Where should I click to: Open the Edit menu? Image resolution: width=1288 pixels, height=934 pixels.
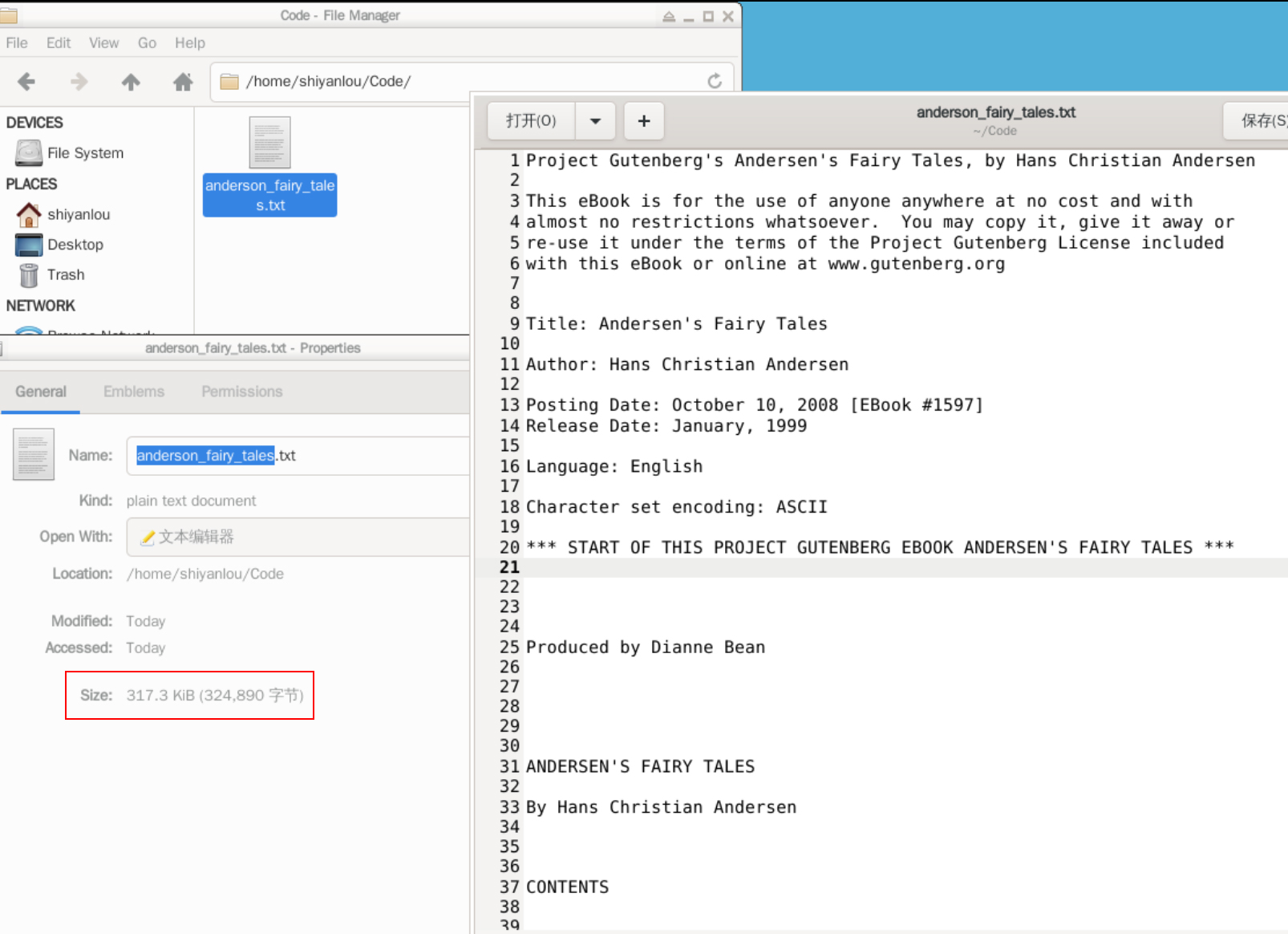point(59,43)
